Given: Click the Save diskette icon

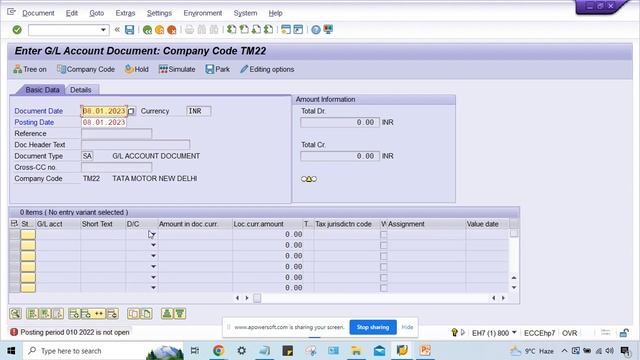Looking at the screenshot, I should coord(129,30).
